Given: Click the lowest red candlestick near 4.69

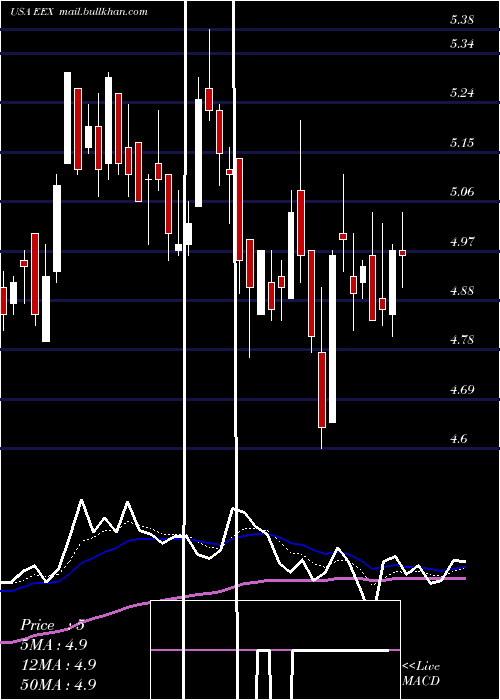Looking at the screenshot, I should pos(322,390).
